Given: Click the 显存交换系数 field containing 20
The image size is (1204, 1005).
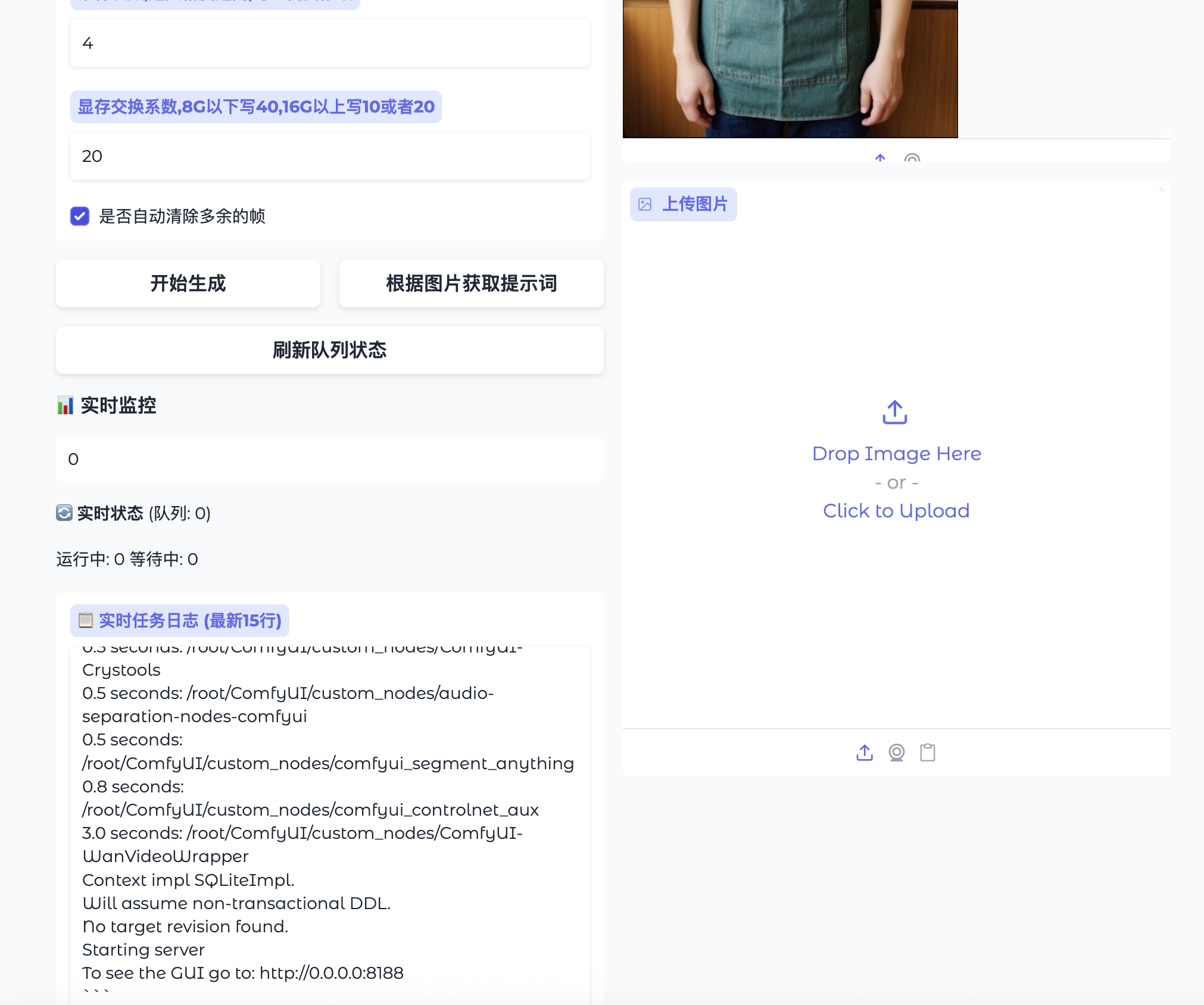Looking at the screenshot, I should pos(330,156).
